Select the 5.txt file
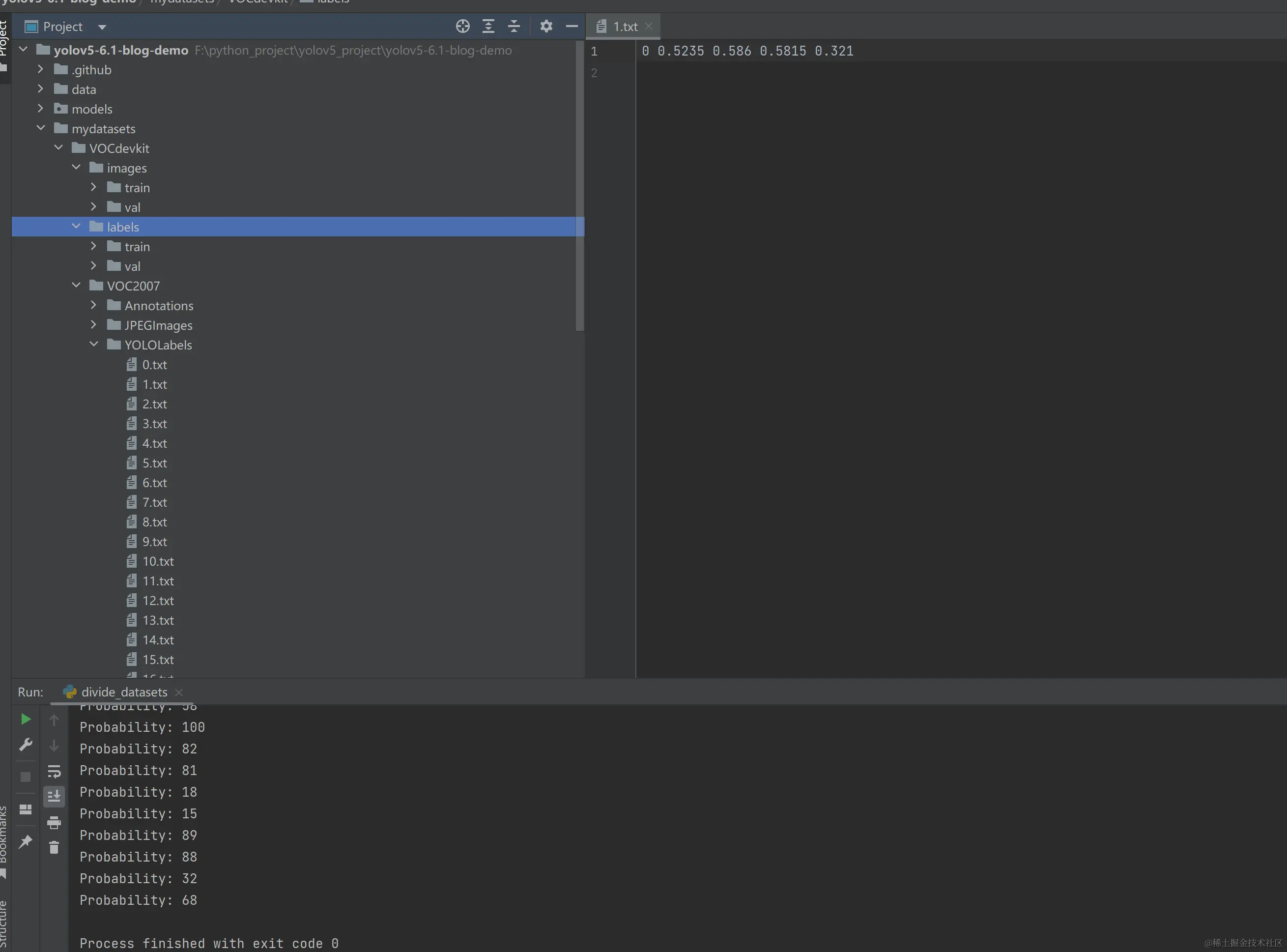1287x952 pixels. (x=154, y=463)
